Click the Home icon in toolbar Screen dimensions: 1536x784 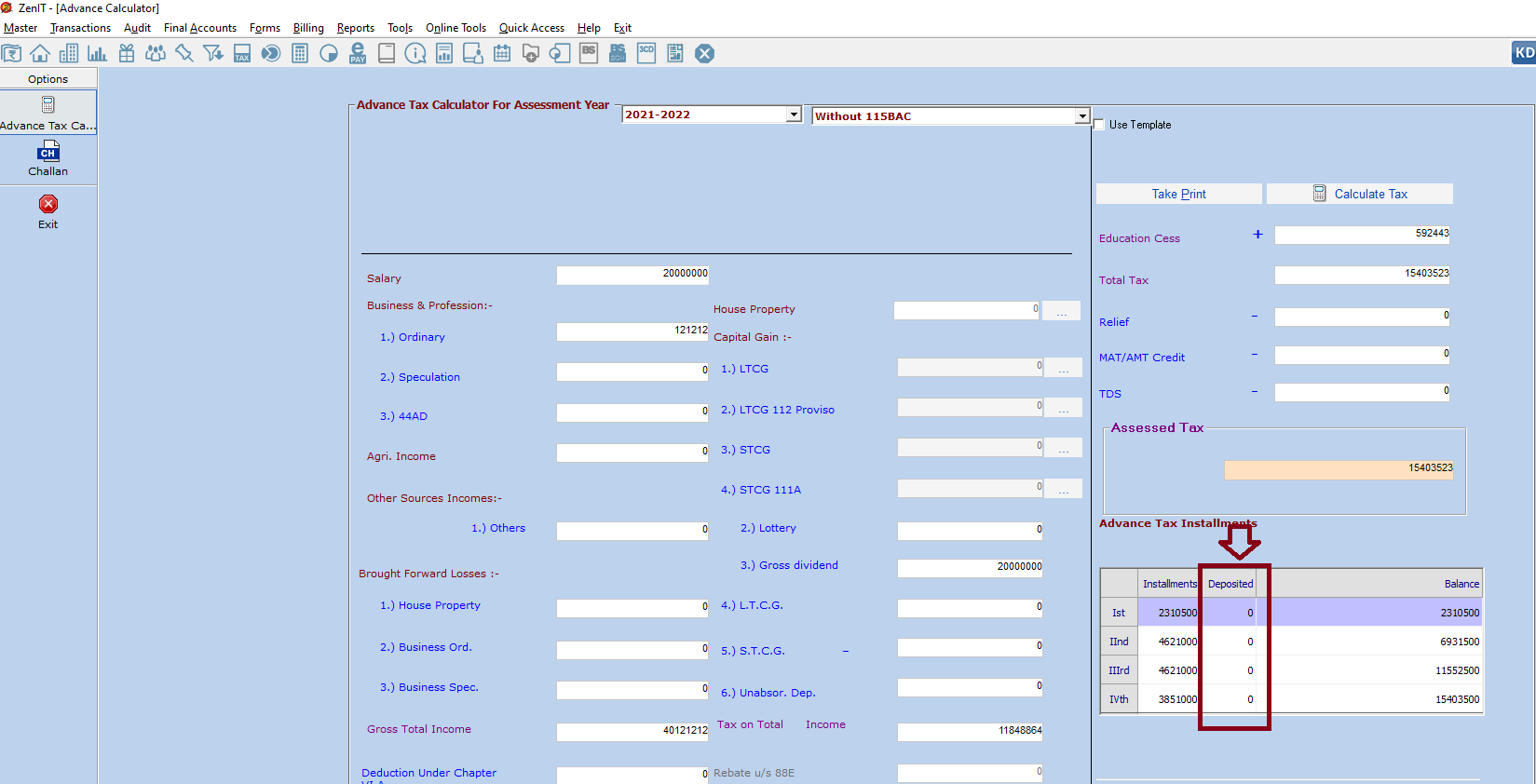[x=40, y=53]
